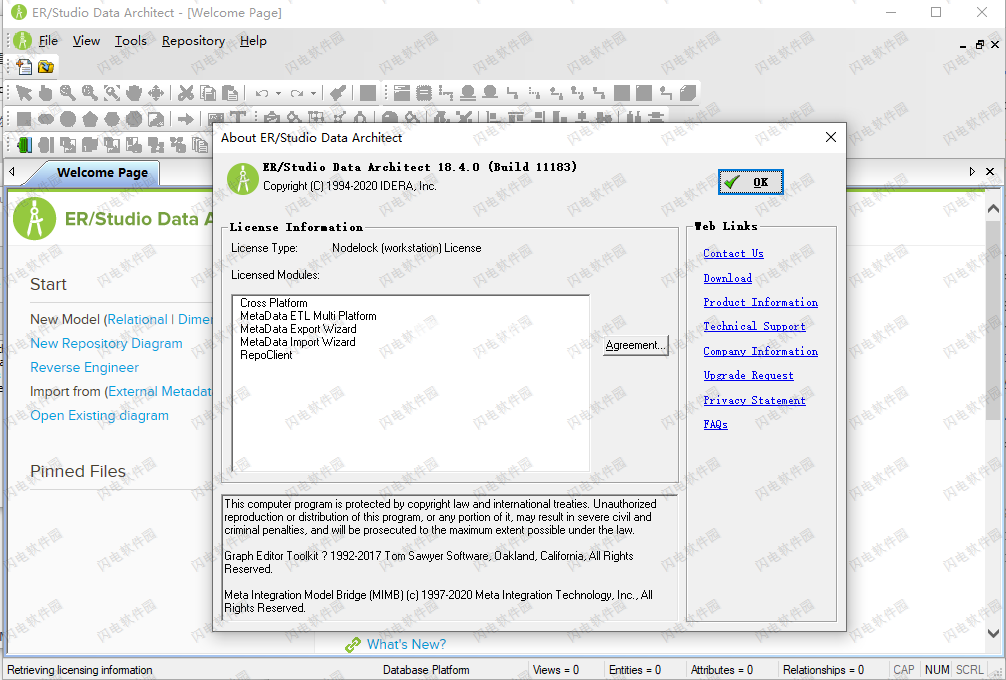Select the flat ellipse shape tool
1006x680 pixels.
pos(46,119)
